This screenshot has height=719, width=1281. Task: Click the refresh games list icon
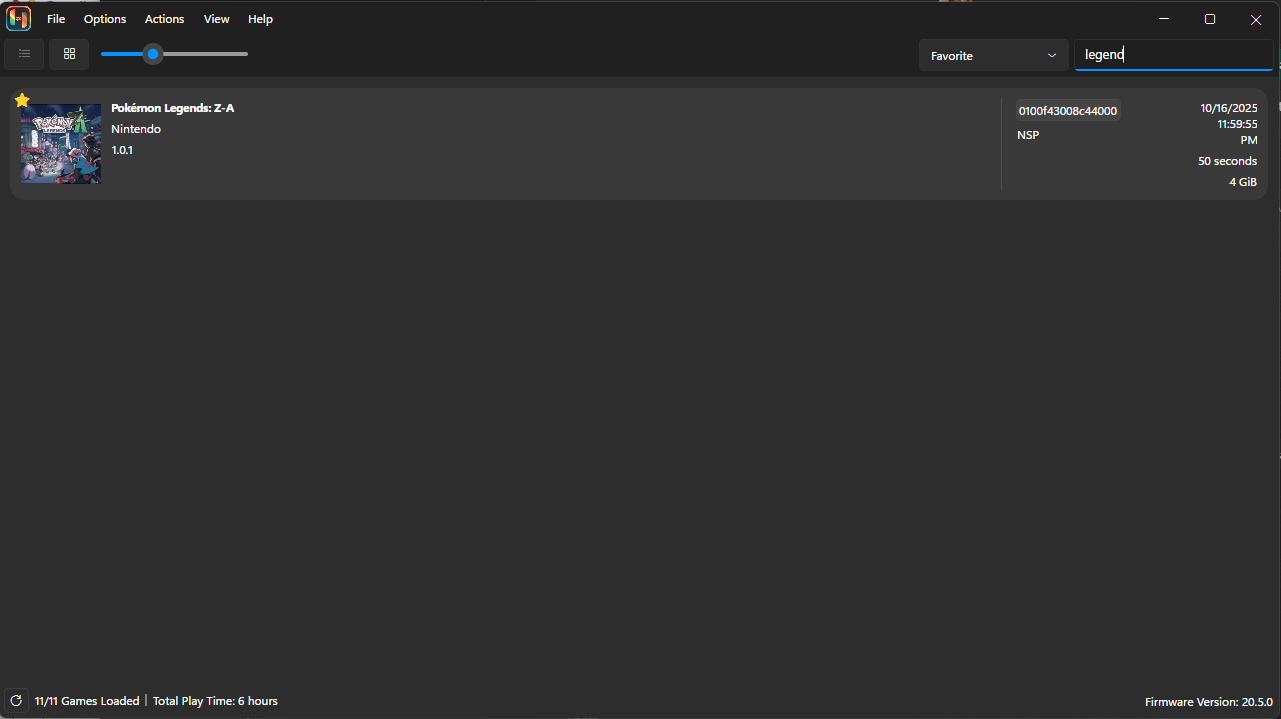(15, 701)
